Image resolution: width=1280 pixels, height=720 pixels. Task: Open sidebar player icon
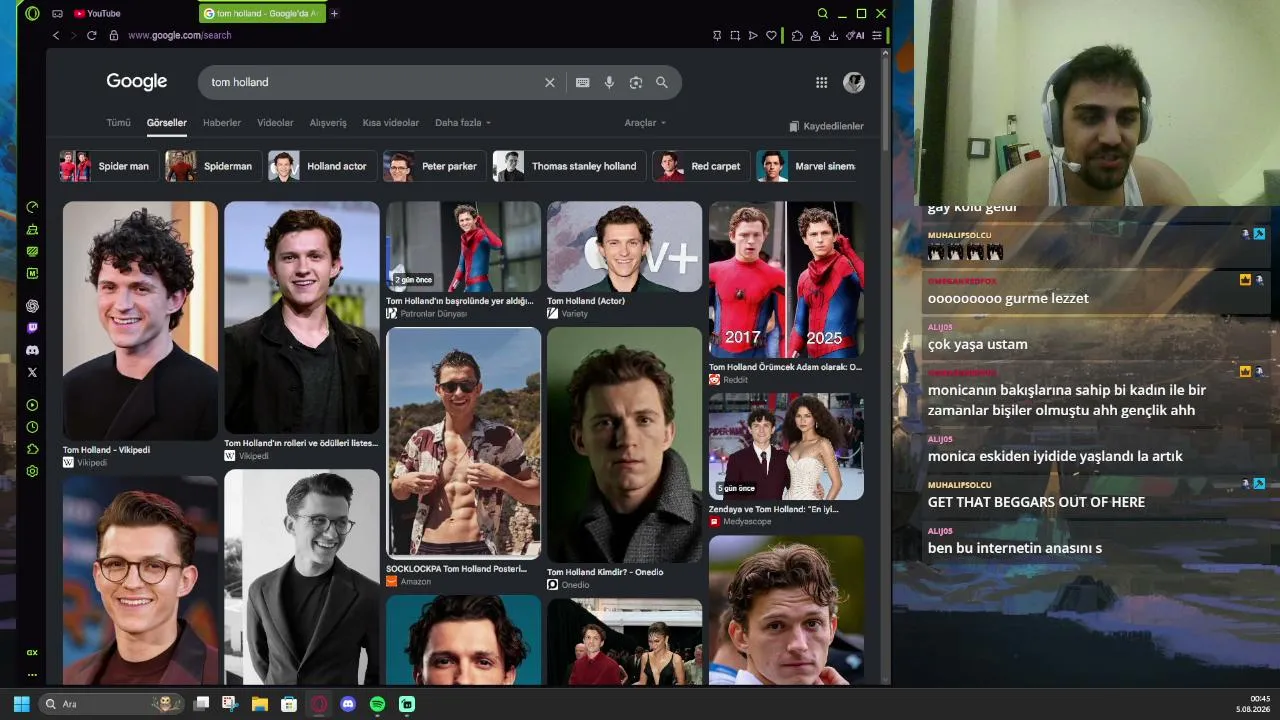click(x=32, y=405)
